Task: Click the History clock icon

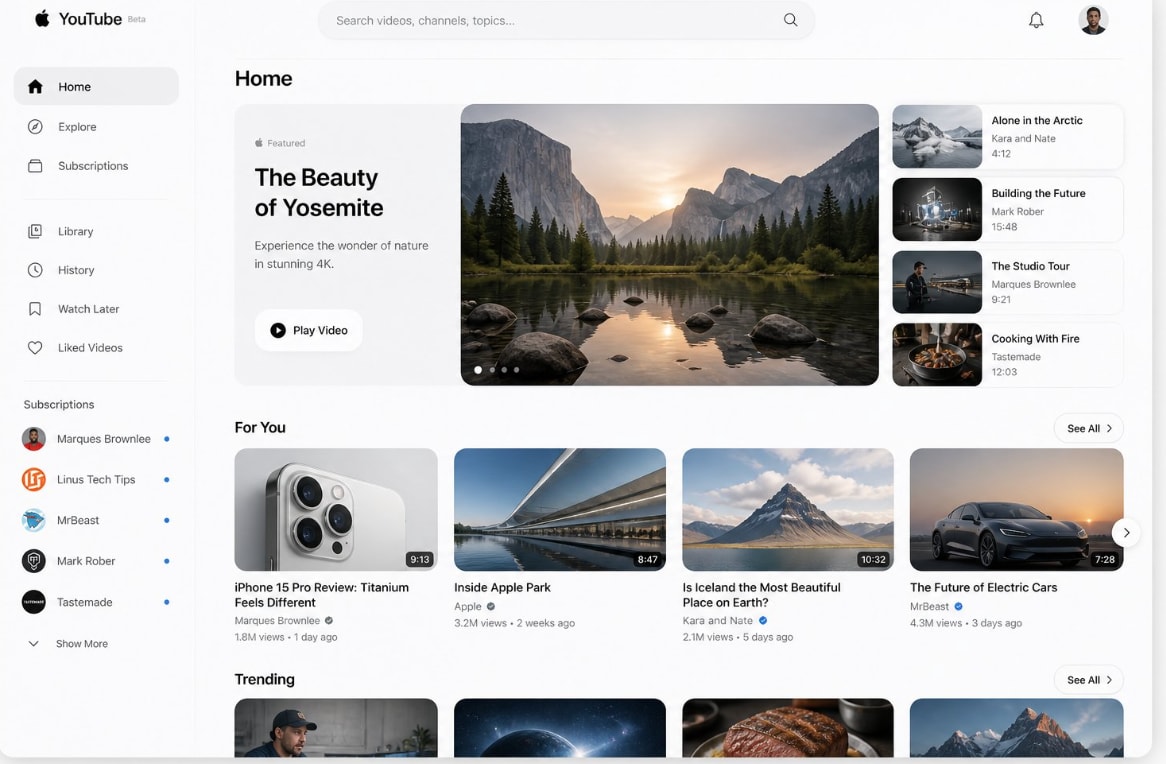Action: click(x=35, y=270)
